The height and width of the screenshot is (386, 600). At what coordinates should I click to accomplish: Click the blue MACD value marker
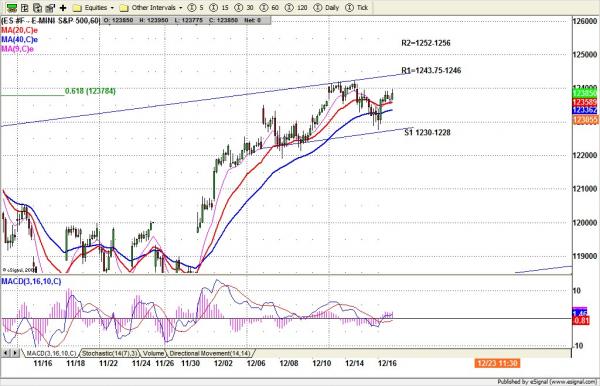tap(580, 313)
